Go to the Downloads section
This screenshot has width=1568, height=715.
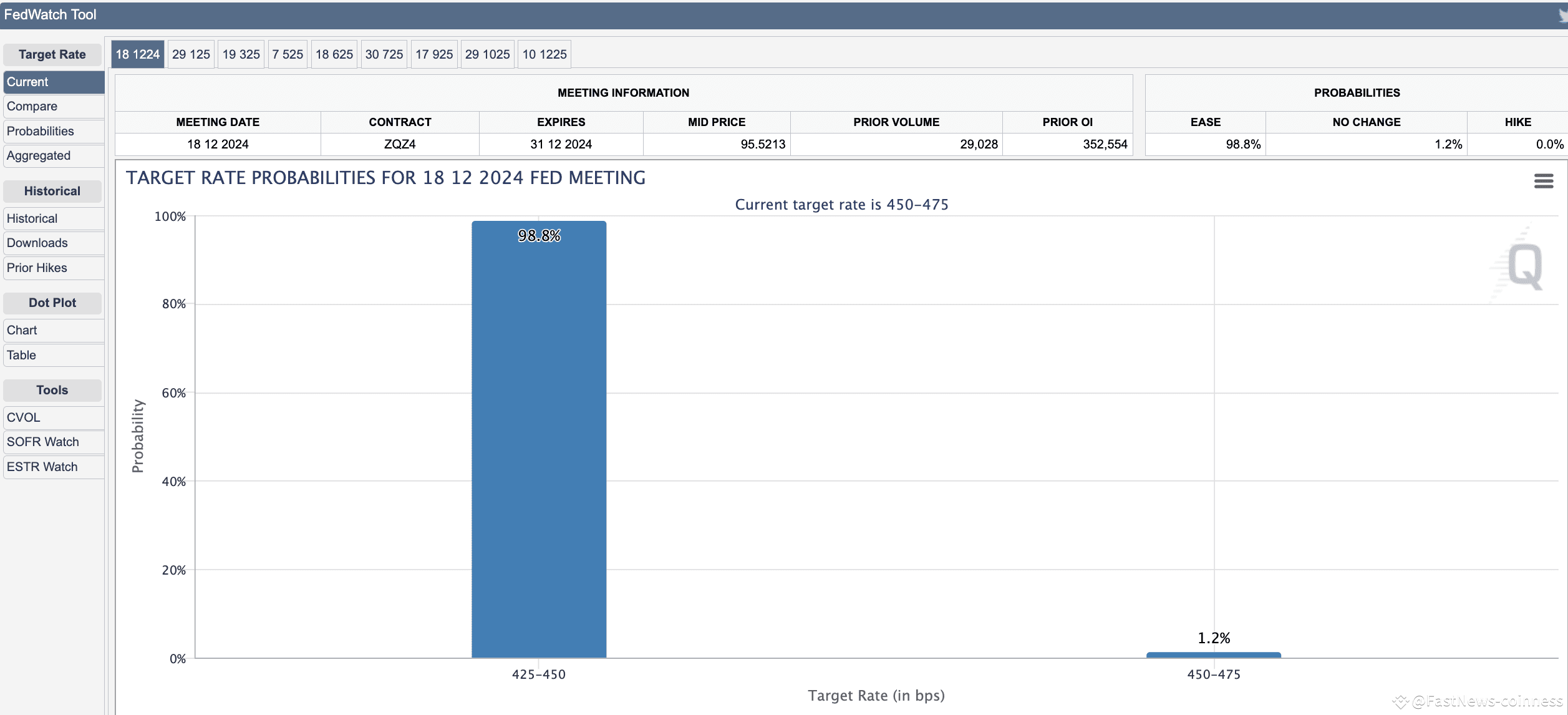click(37, 243)
